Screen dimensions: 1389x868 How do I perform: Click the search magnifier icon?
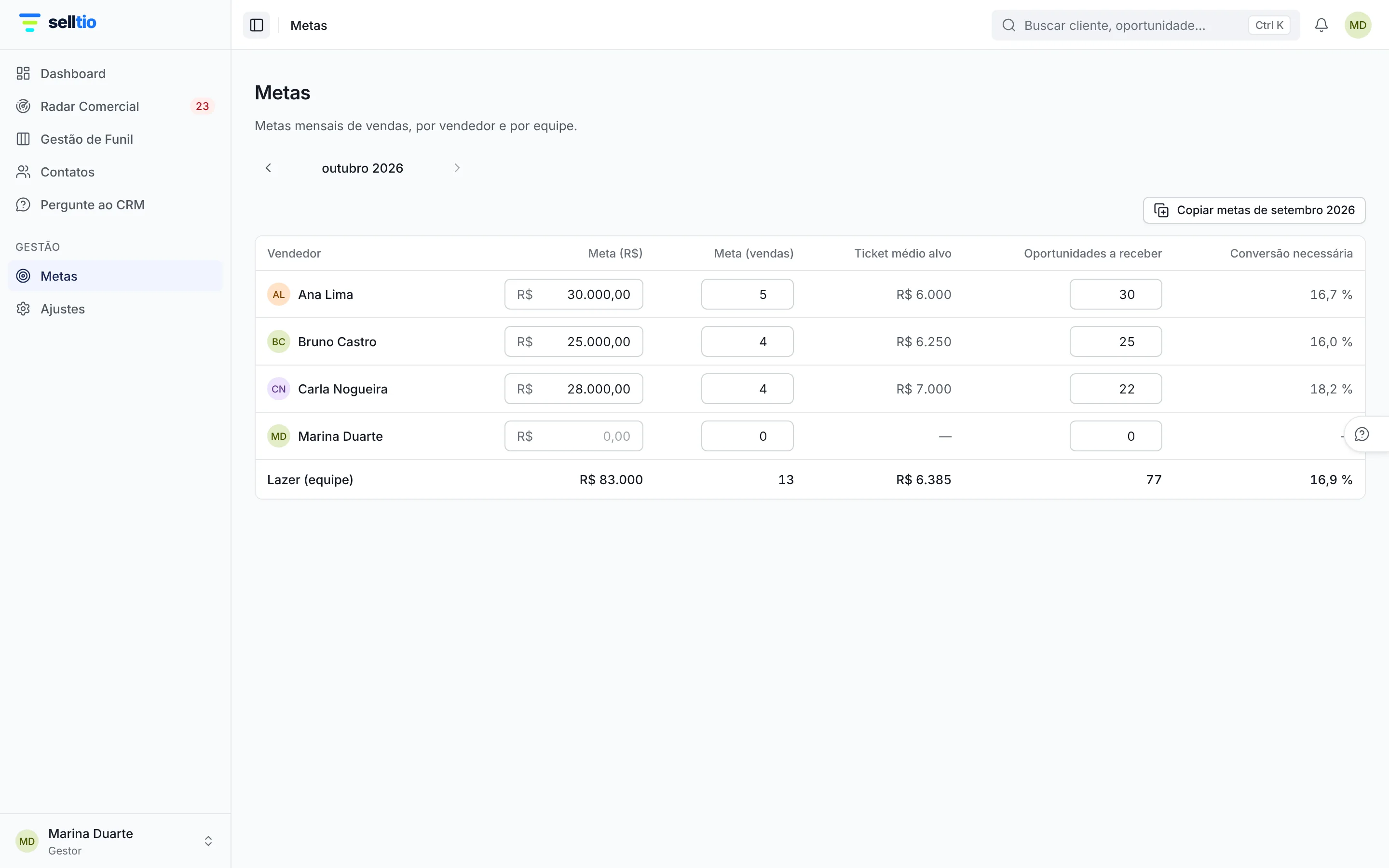coord(1008,25)
